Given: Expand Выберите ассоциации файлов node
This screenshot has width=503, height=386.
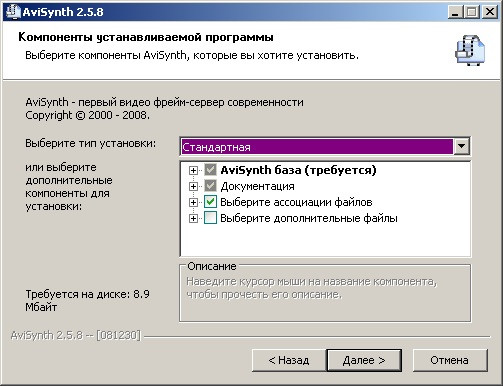Looking at the screenshot, I should tap(193, 202).
